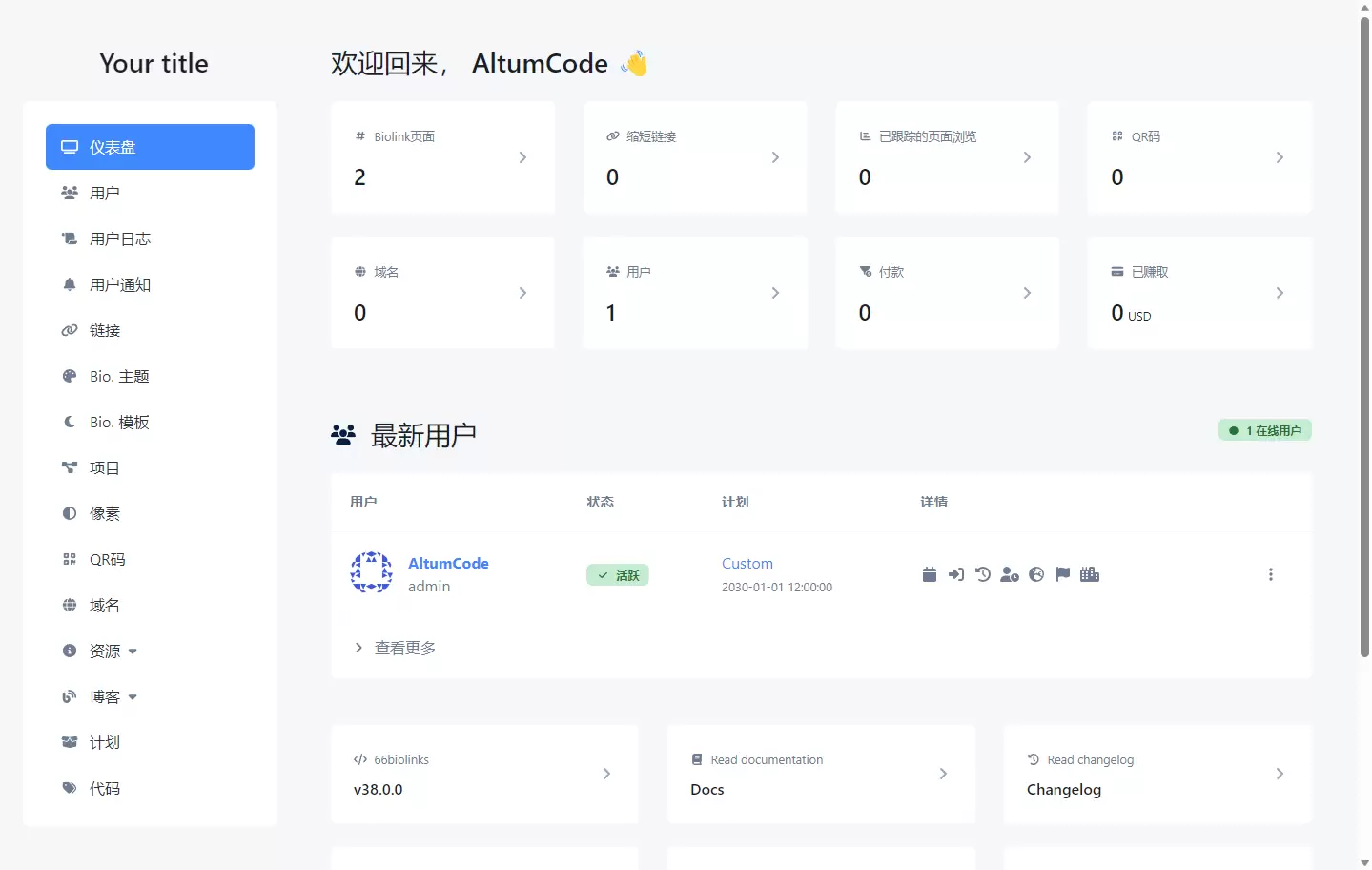The image size is (1372, 870).
Task: Click the bell icon beside 用户通知
Action: [x=70, y=284]
